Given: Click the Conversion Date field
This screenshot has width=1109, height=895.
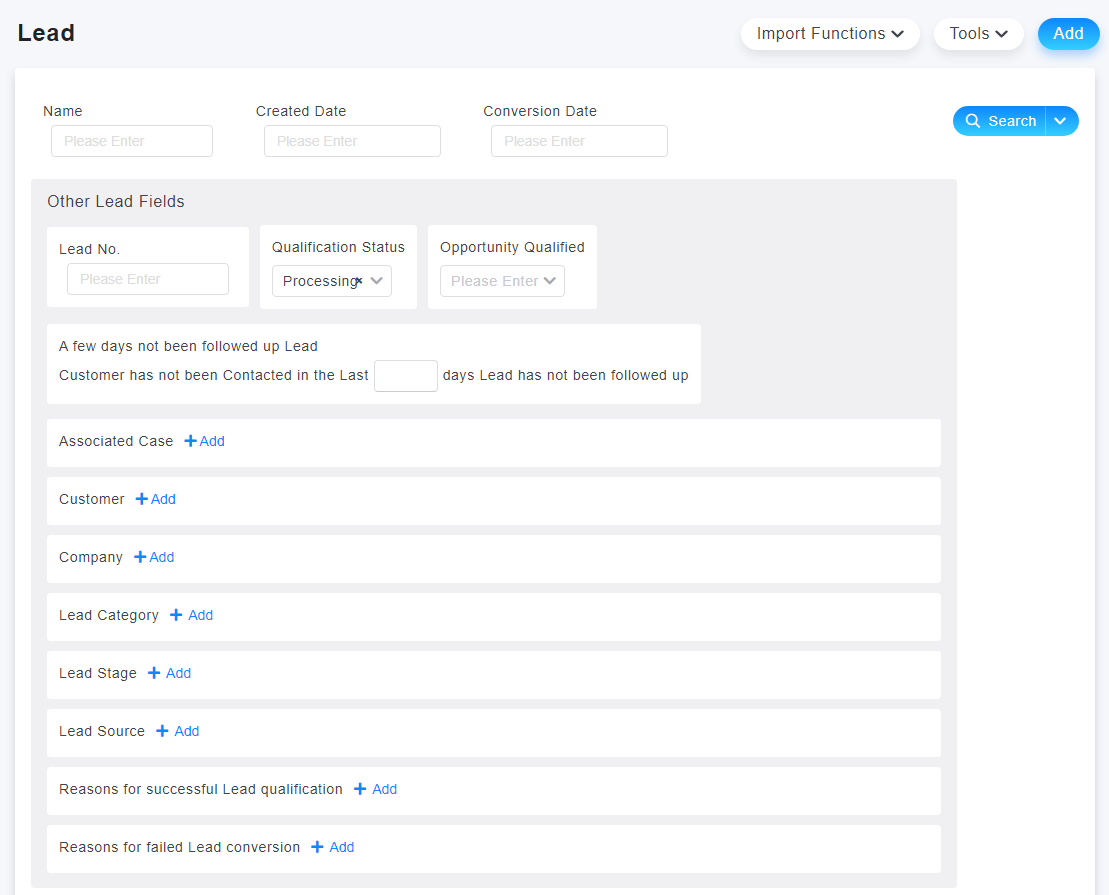Looking at the screenshot, I should pyautogui.click(x=579, y=141).
